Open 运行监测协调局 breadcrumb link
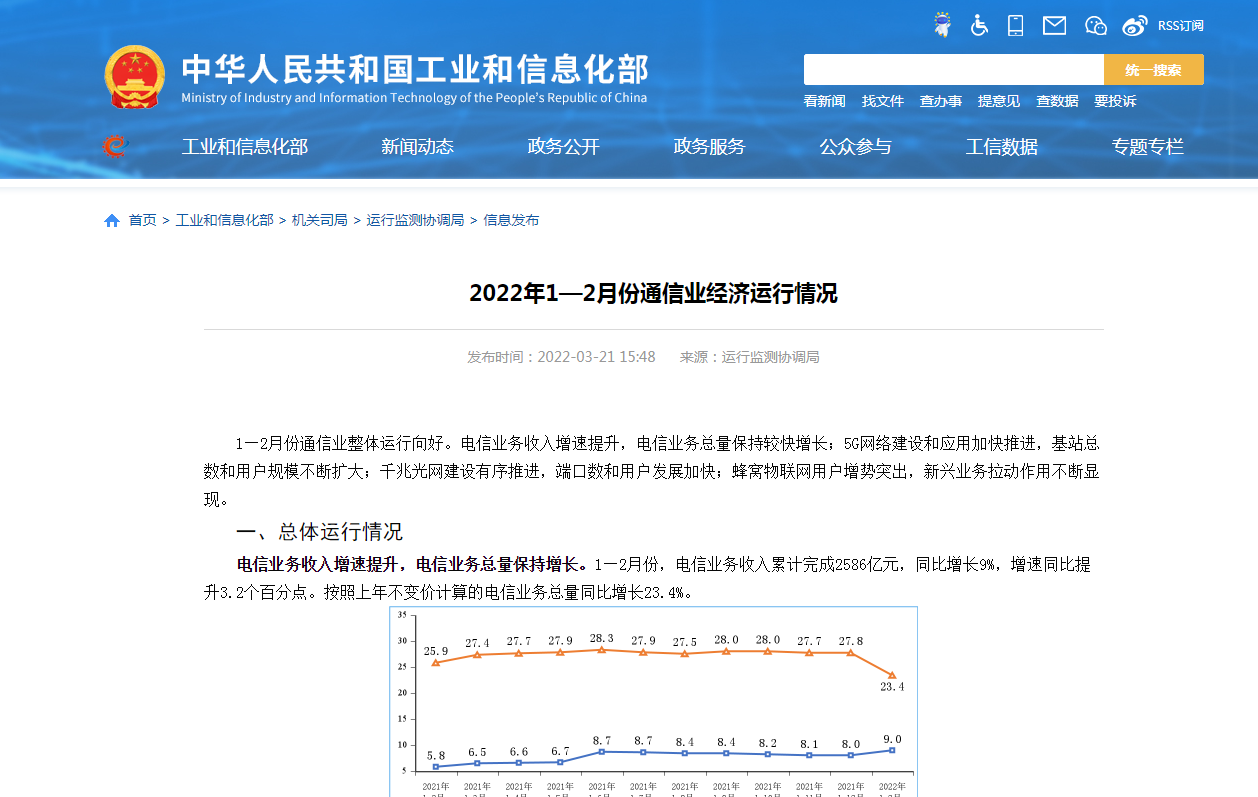1258x797 pixels. pyautogui.click(x=415, y=220)
